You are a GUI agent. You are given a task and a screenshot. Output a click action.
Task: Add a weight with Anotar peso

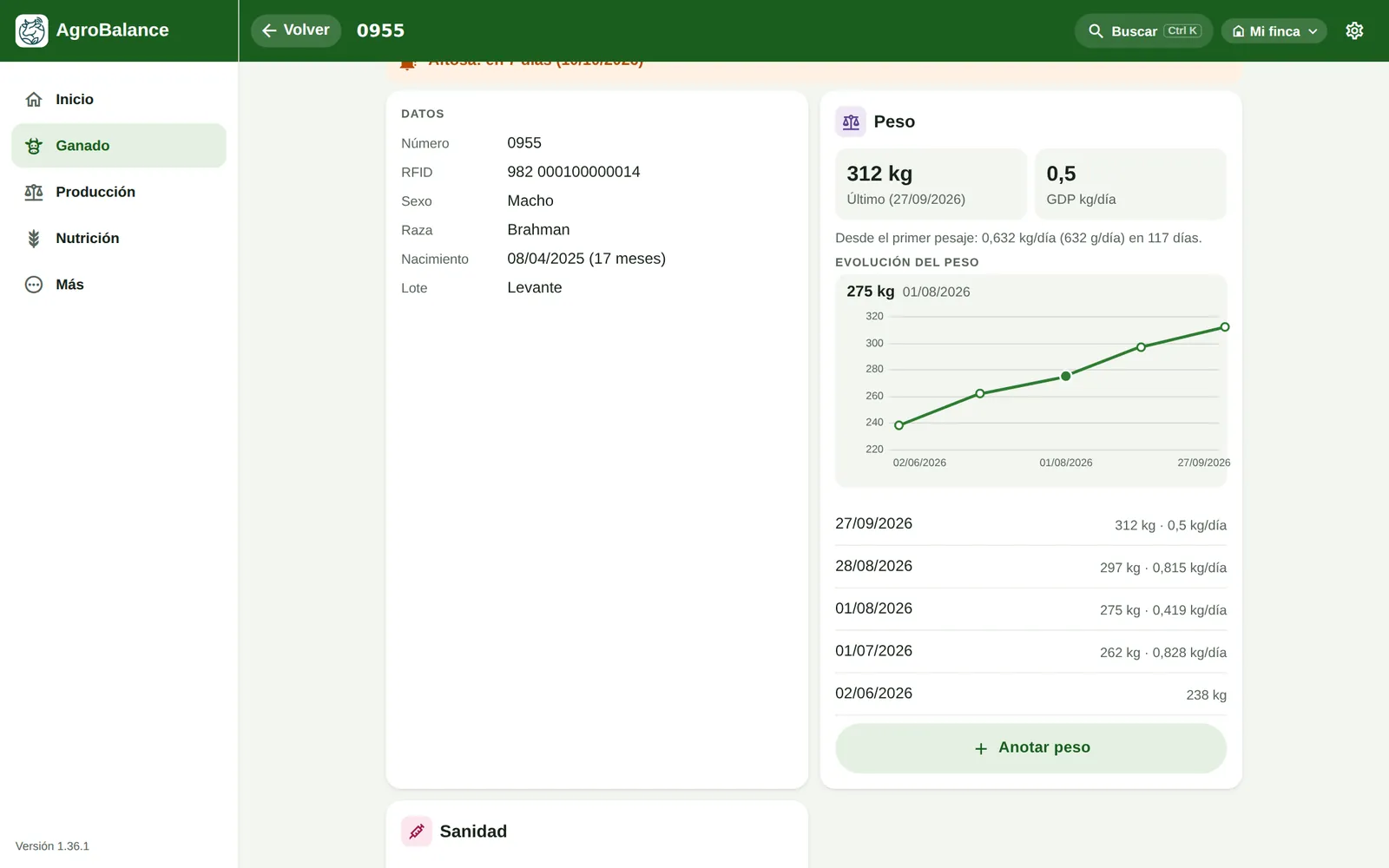click(1030, 748)
